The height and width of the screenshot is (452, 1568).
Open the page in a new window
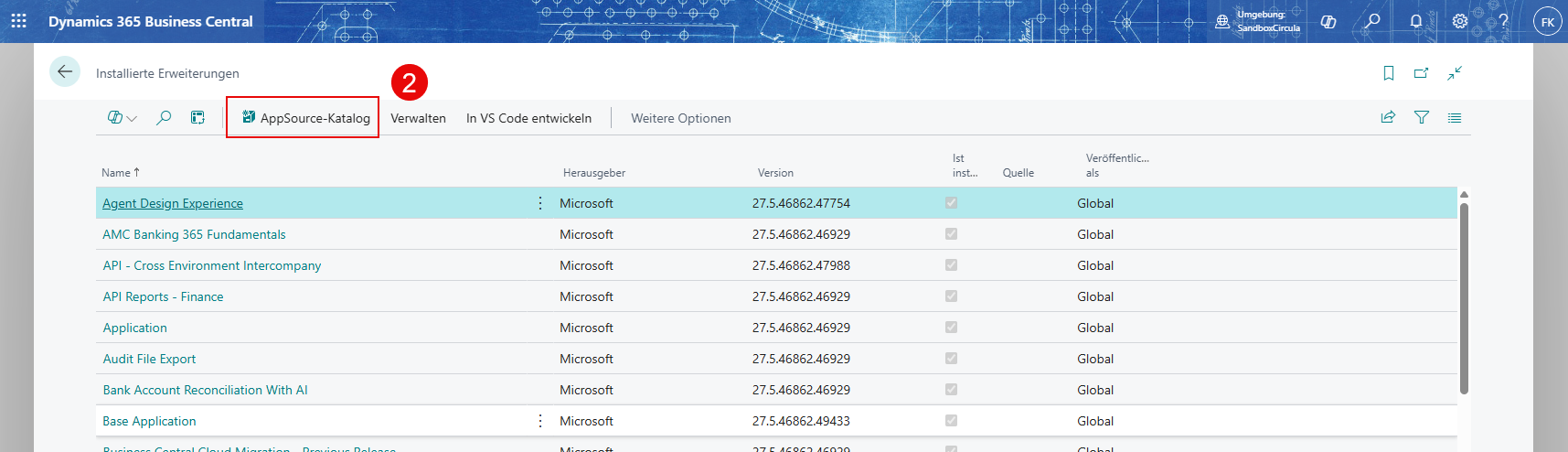pos(1421,73)
